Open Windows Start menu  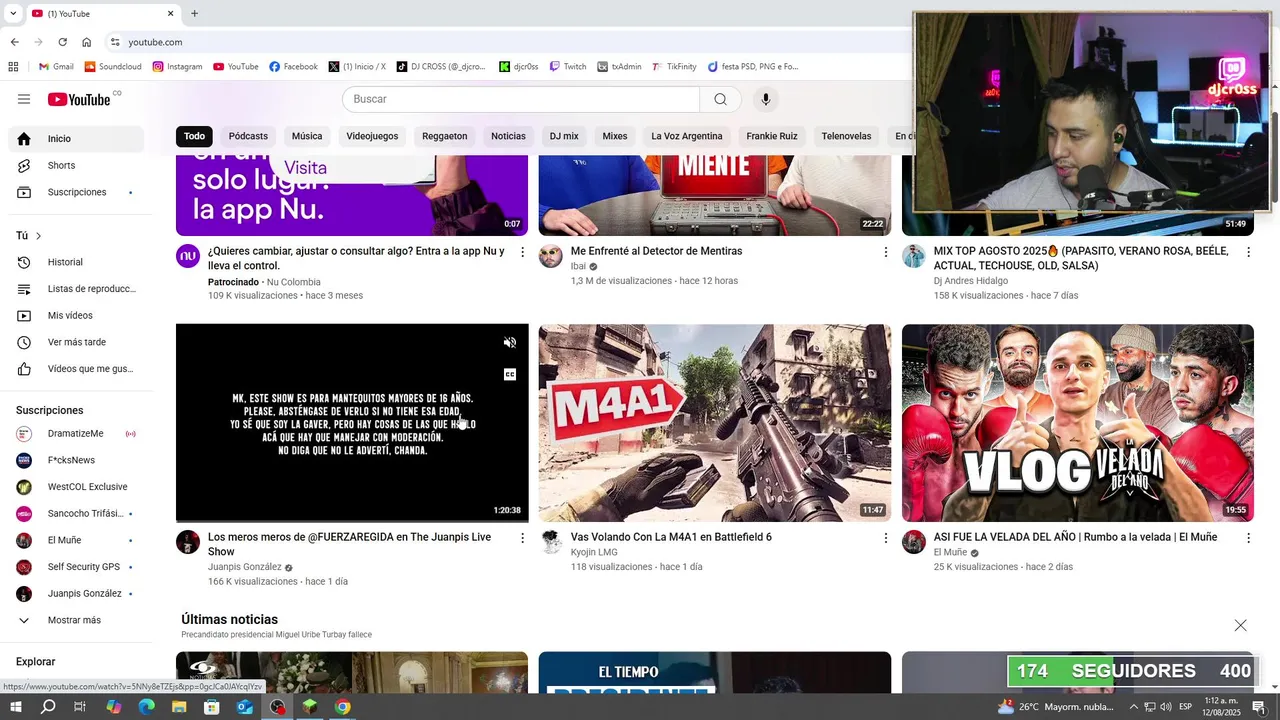pos(16,707)
